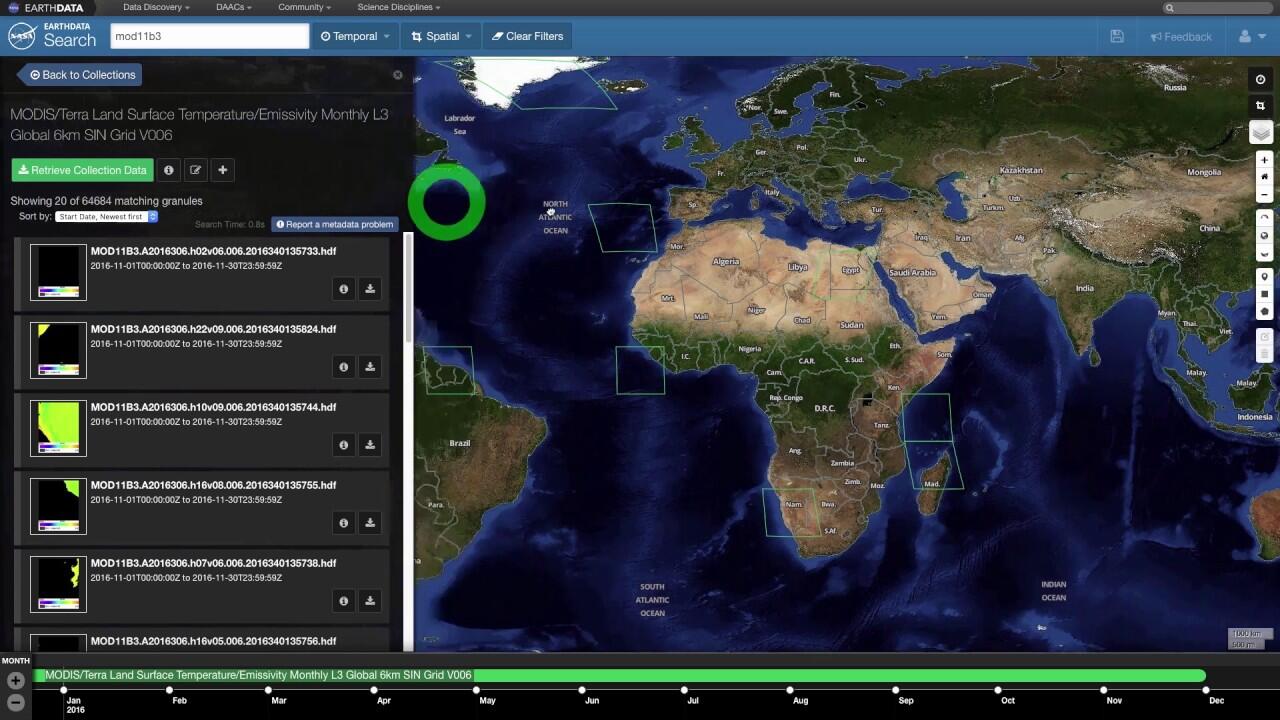This screenshot has height=720, width=1280.
Task: View info for the h22v09 granule
Action: point(343,367)
